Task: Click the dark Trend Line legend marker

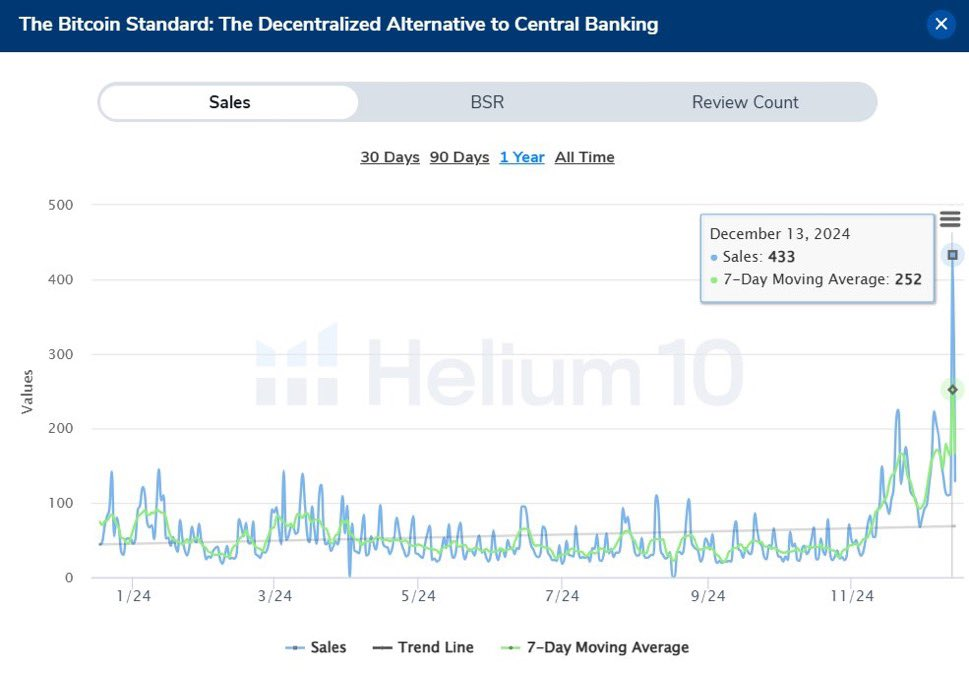Action: click(x=383, y=648)
